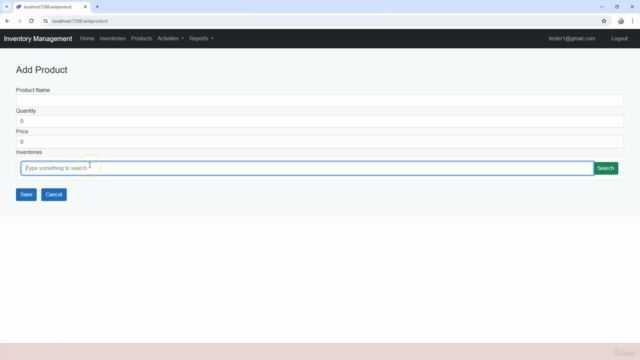
Task: Close the localhost addproduct tab
Action: pos(85,7)
